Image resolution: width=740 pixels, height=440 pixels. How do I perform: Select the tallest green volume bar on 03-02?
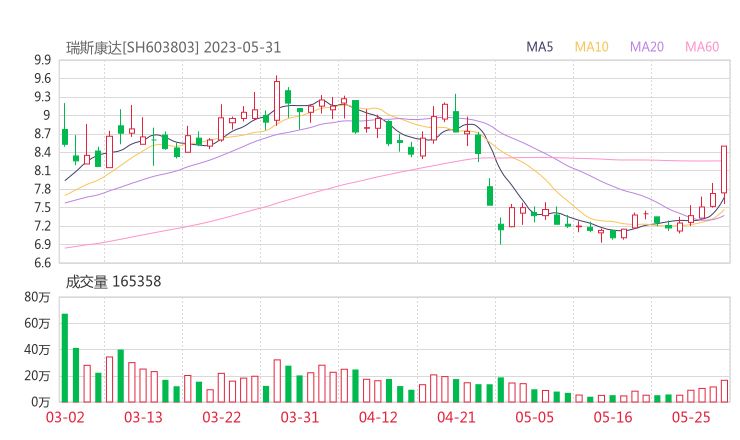(x=65, y=358)
